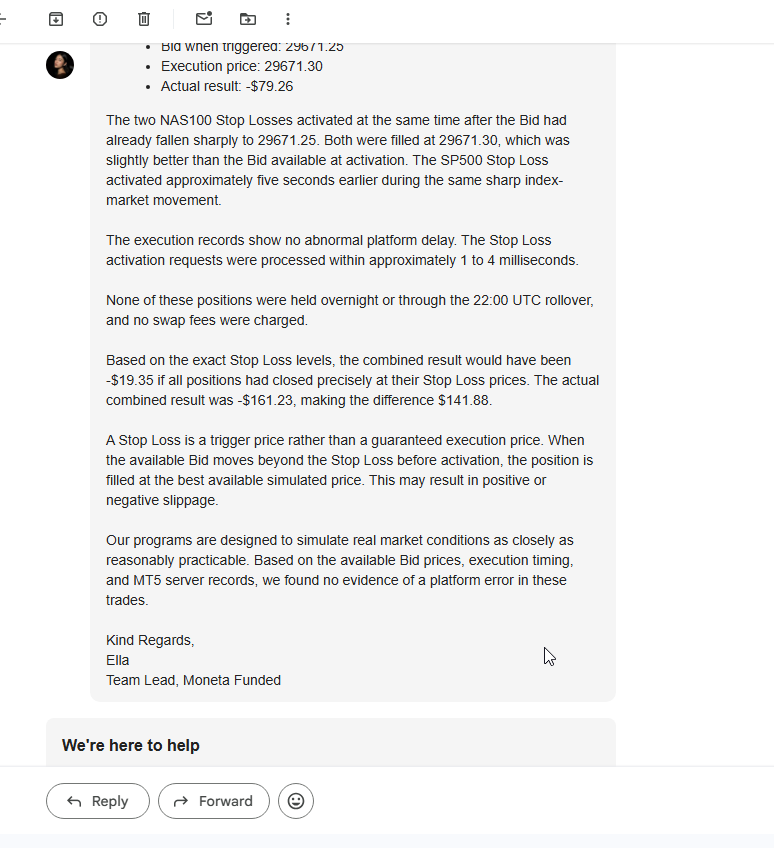Mark the email as unread
The width and height of the screenshot is (774, 848).
point(204,18)
